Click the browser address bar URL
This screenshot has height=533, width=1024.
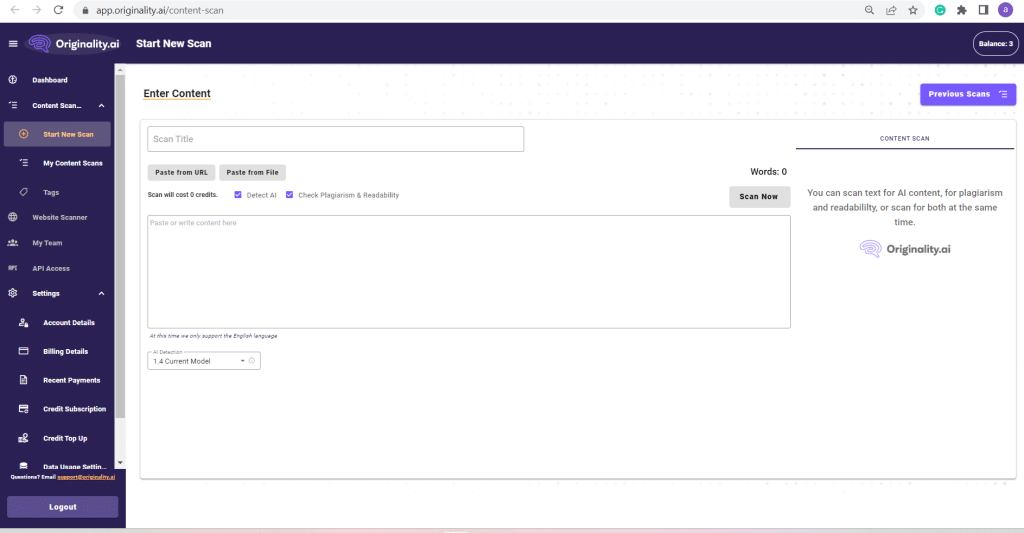(x=159, y=10)
